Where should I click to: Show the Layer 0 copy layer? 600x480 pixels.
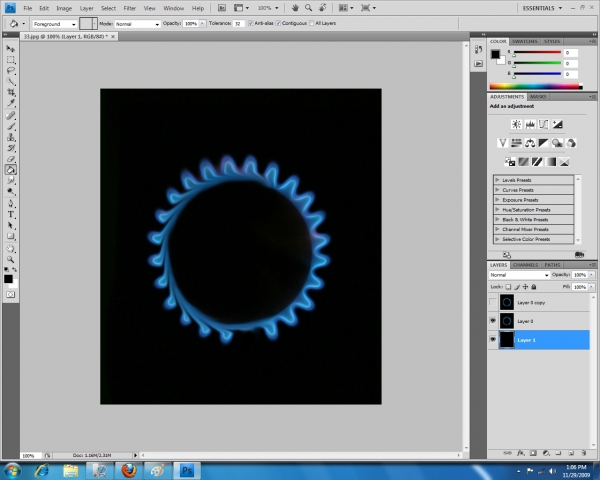[x=493, y=302]
